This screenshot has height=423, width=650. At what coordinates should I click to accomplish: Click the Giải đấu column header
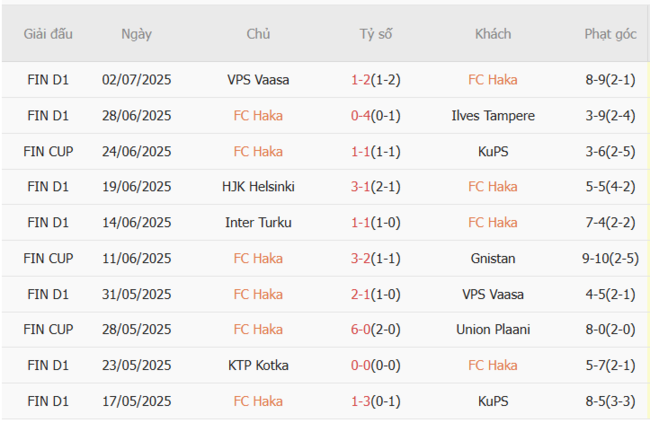pos(48,34)
